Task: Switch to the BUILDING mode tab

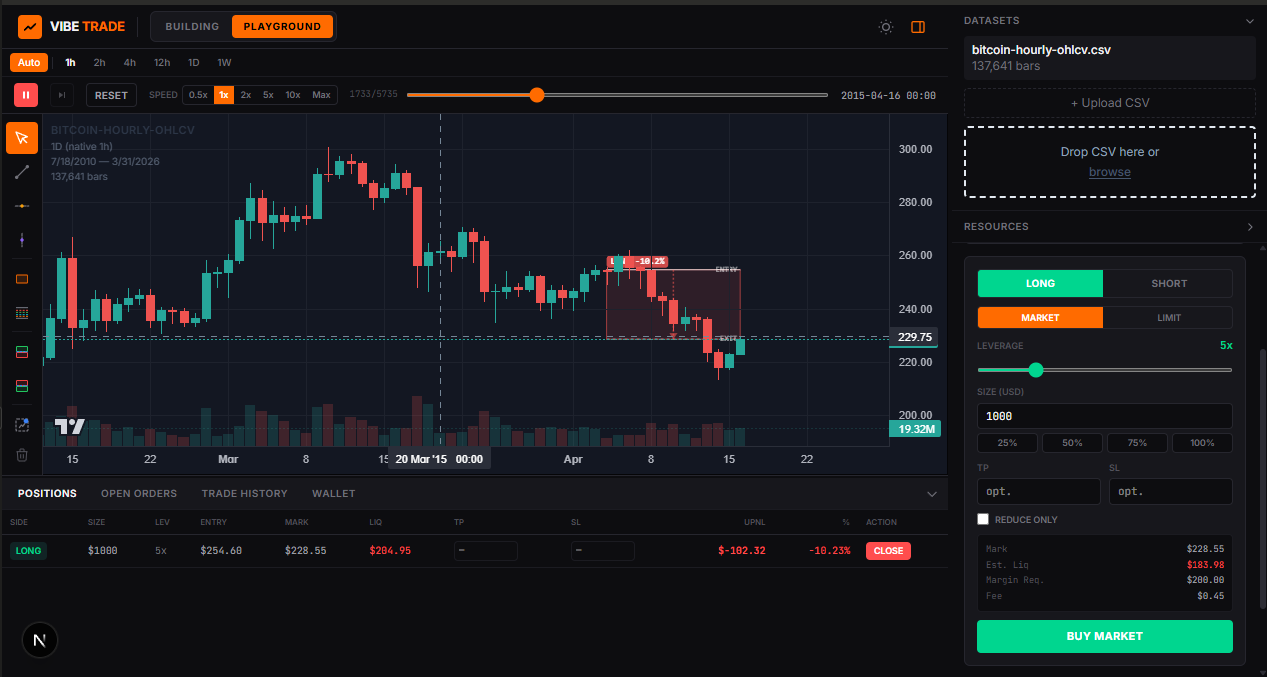Action: [x=190, y=26]
